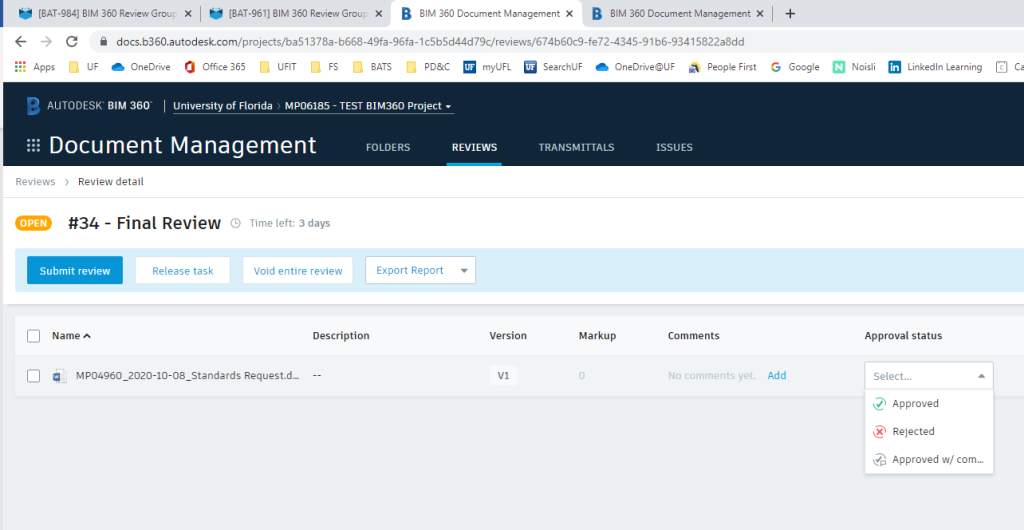Open the BATS bookmarks folder
1024x530 pixels.
click(x=372, y=67)
